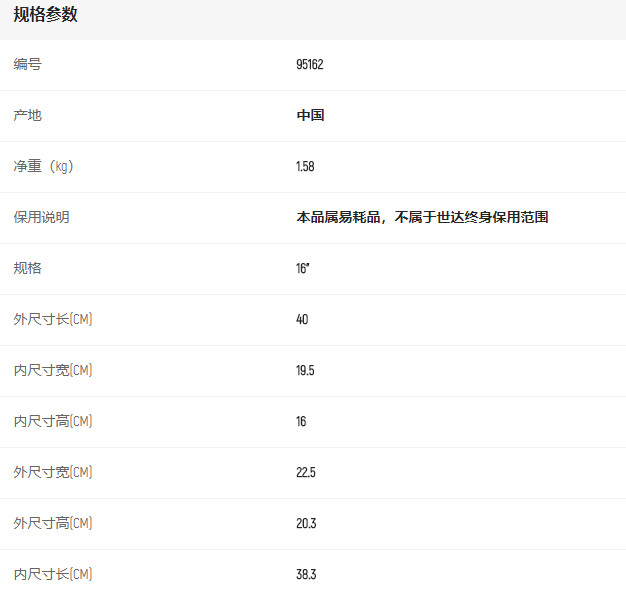Click the net weight value 1.58
Viewport: 626px width, 597px height.
click(305, 166)
